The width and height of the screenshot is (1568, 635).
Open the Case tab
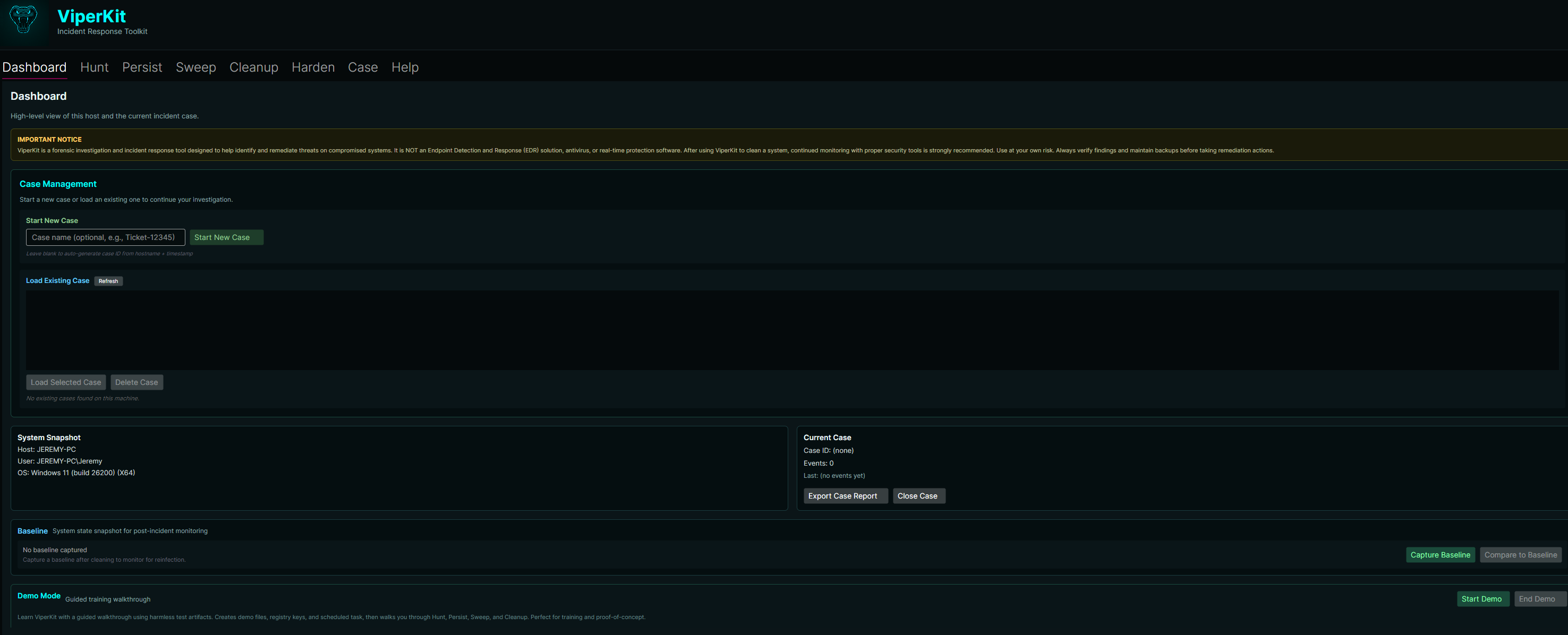click(x=362, y=67)
